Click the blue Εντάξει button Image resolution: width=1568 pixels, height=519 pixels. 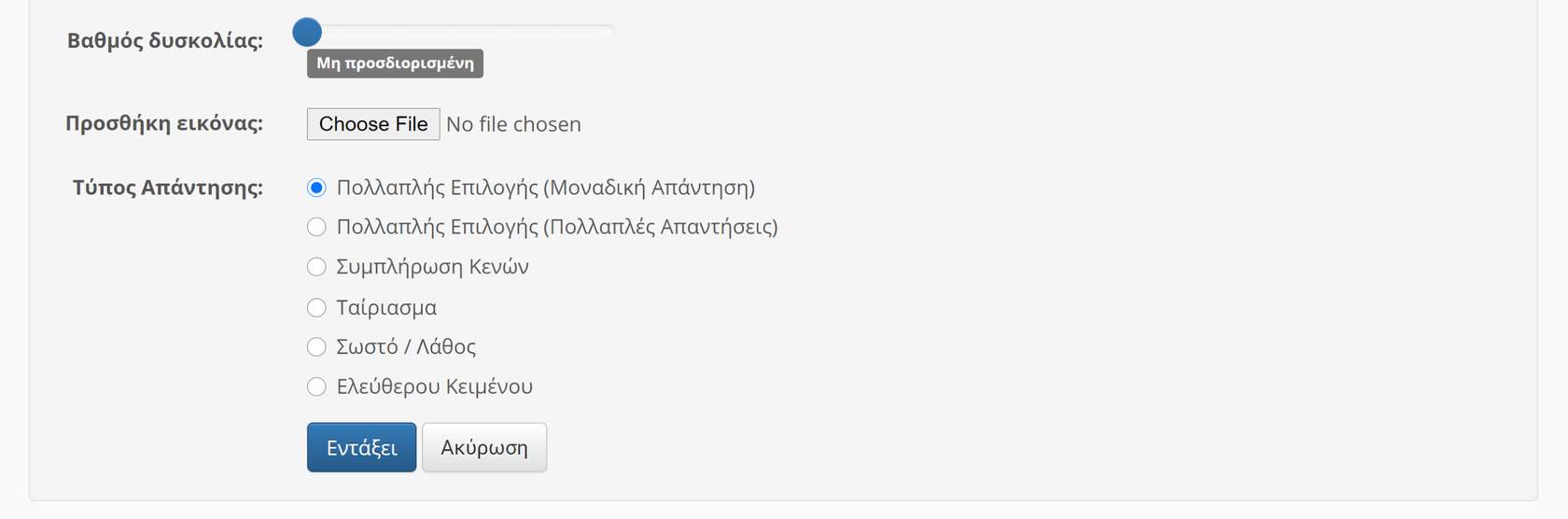click(x=361, y=448)
